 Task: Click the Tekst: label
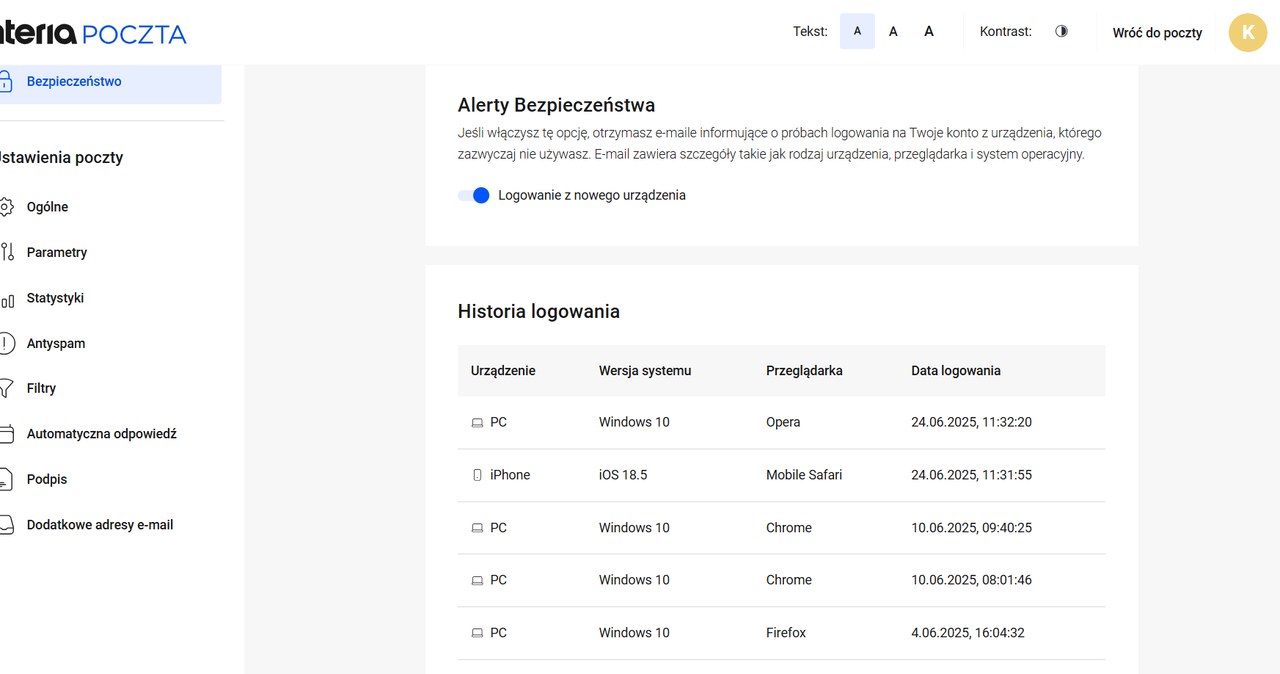coord(810,31)
